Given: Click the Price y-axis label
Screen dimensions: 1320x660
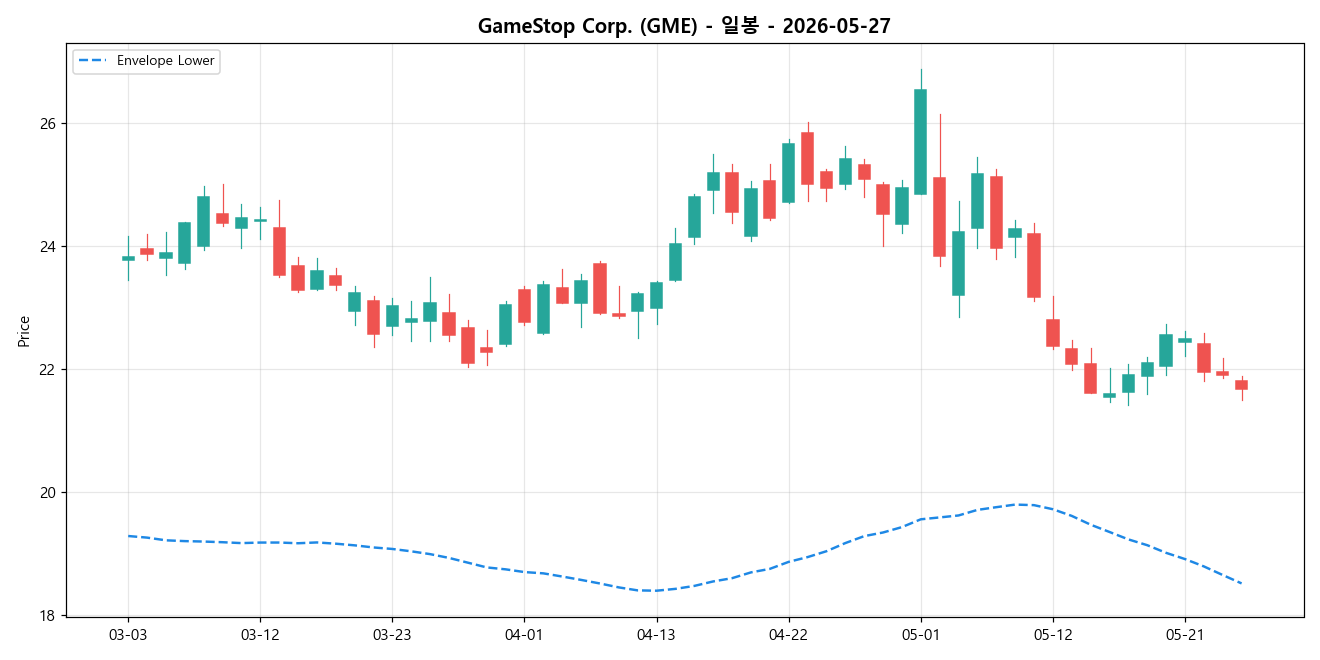Looking at the screenshot, I should 24,331.
